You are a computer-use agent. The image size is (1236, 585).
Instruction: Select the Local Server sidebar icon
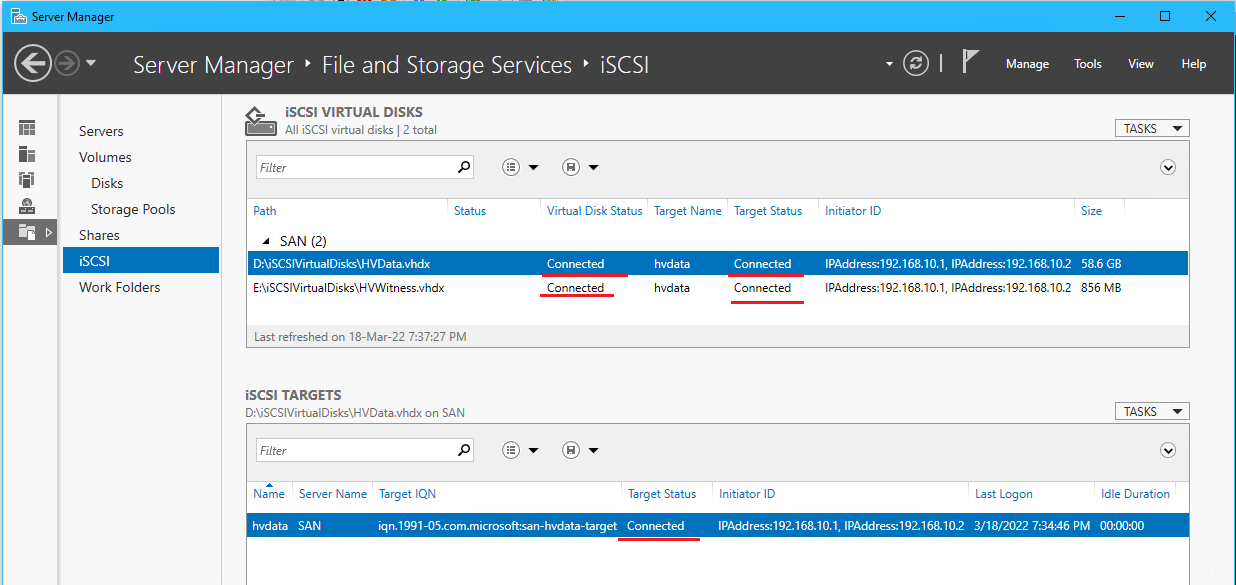27,154
